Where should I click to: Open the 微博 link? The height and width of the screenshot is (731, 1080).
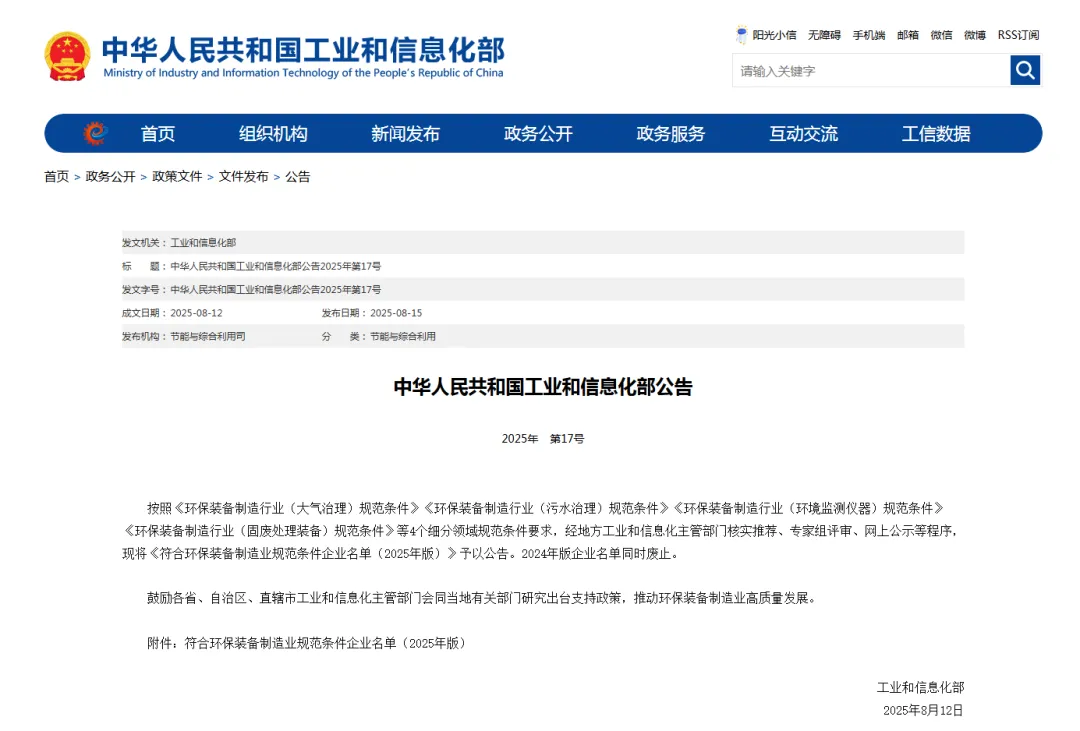(x=975, y=35)
